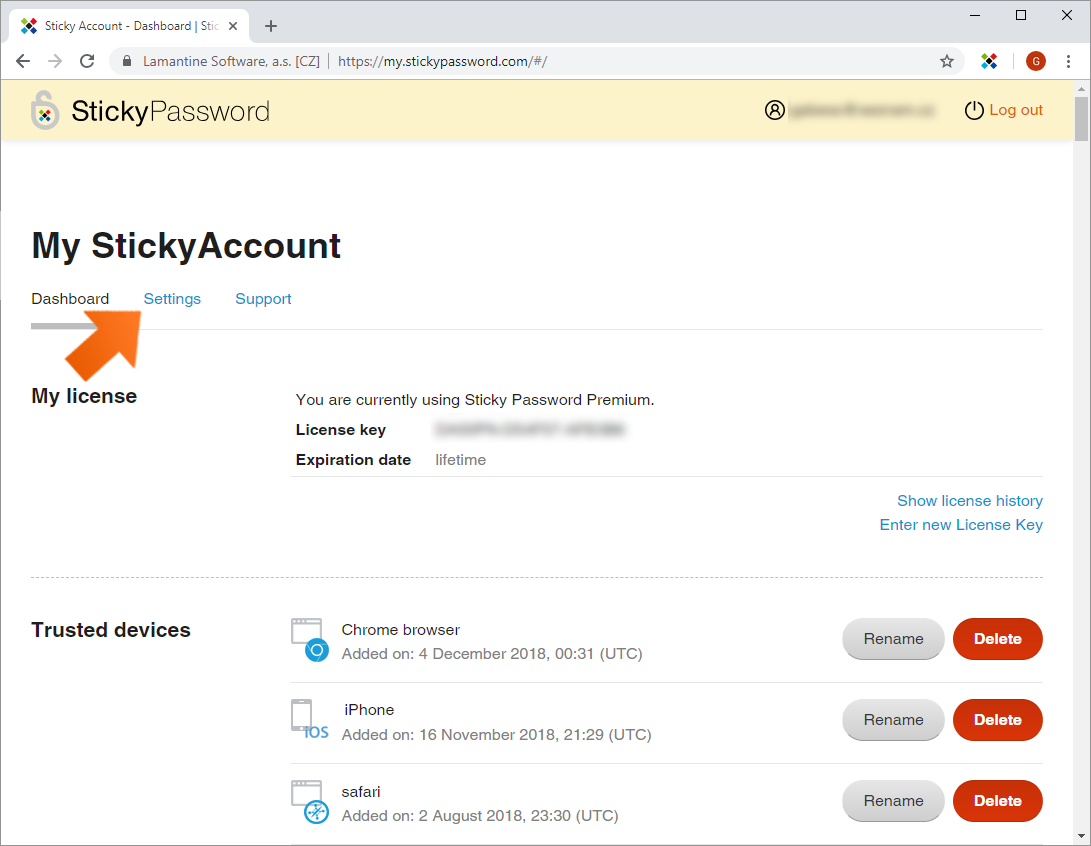Click the user account icon in header
The image size is (1091, 846).
[x=774, y=110]
